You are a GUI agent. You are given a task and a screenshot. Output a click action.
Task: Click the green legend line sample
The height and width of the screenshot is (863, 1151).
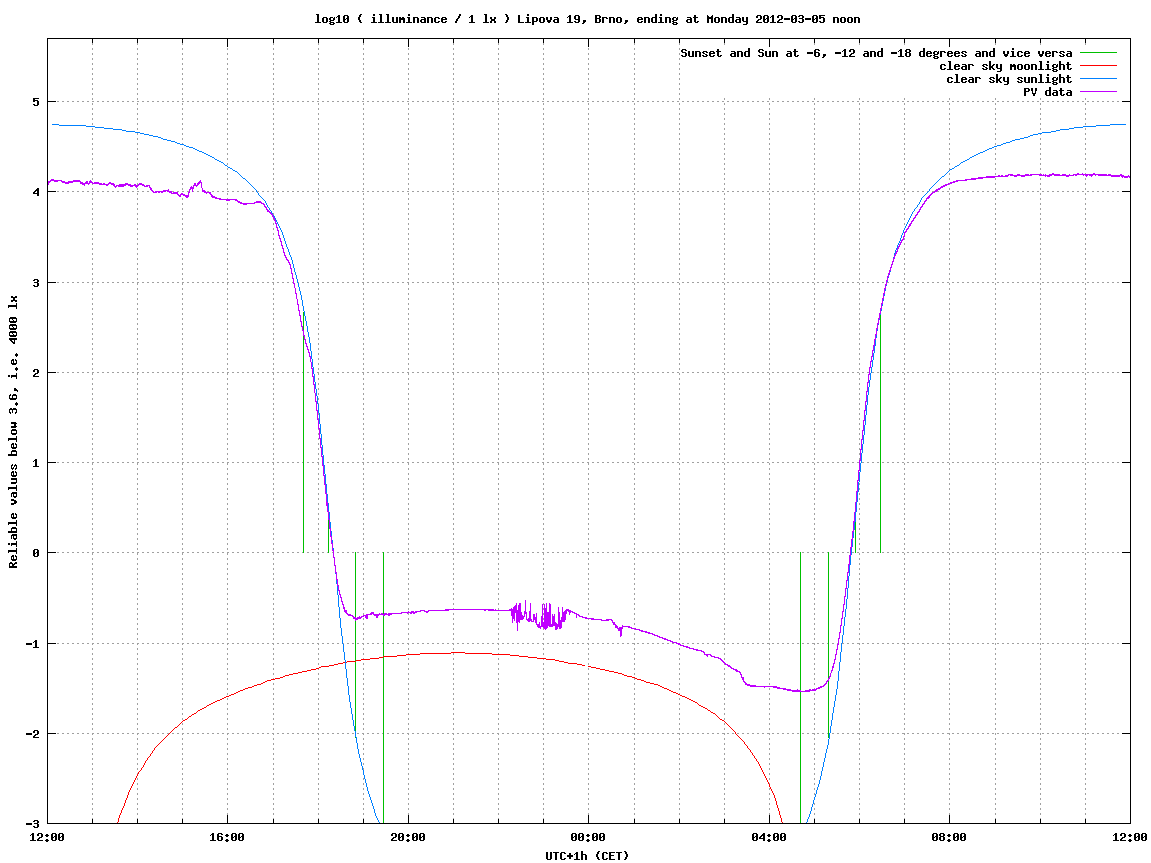(x=1098, y=53)
